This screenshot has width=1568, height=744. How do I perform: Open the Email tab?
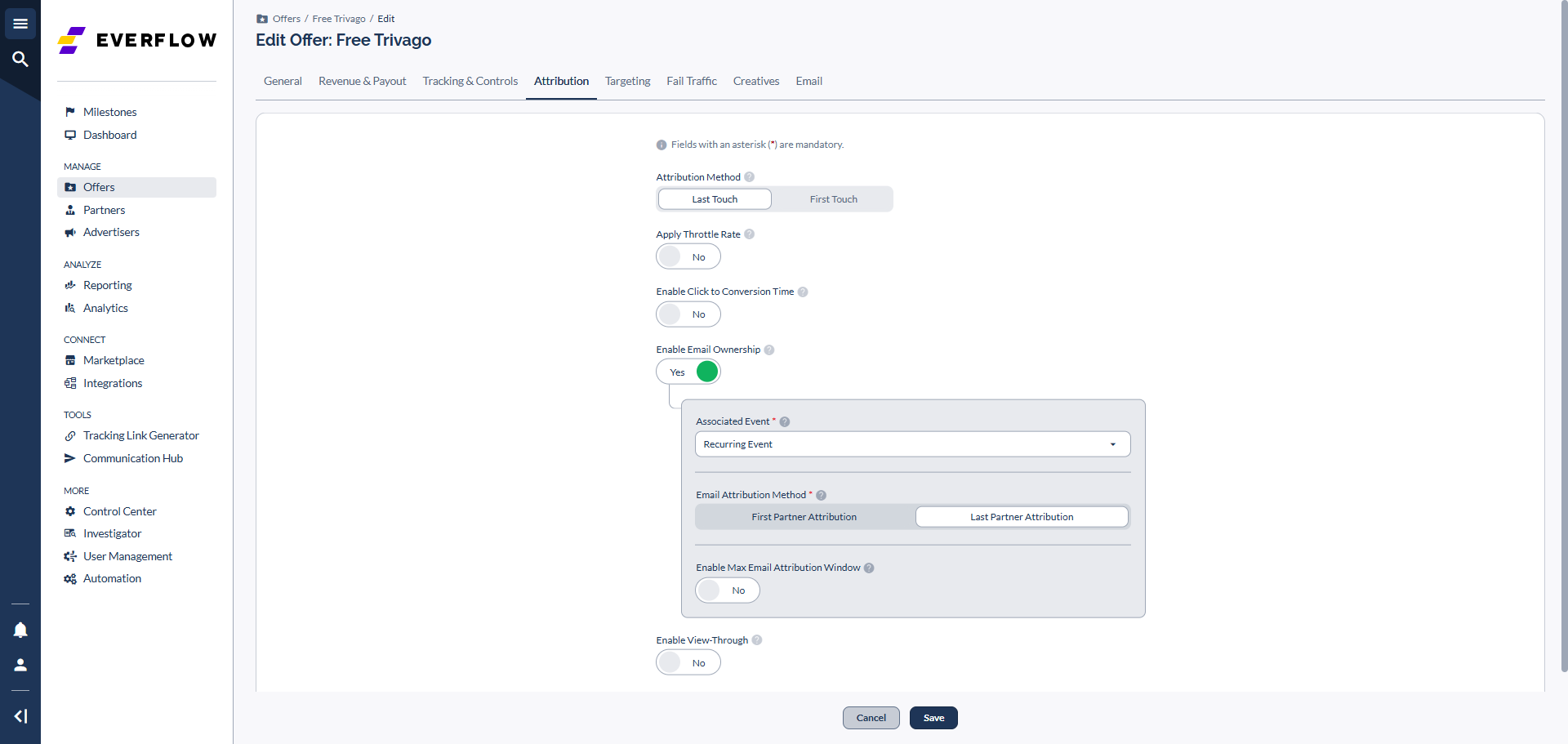click(809, 81)
